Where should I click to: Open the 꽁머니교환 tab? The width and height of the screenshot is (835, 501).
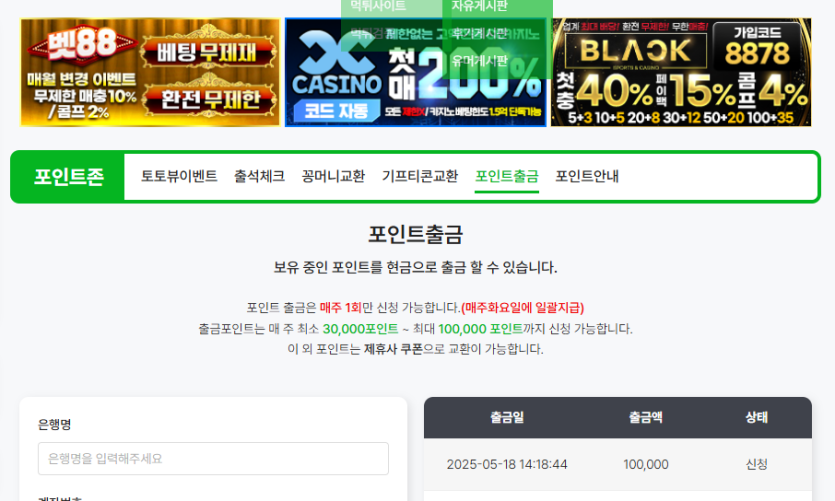point(333,176)
